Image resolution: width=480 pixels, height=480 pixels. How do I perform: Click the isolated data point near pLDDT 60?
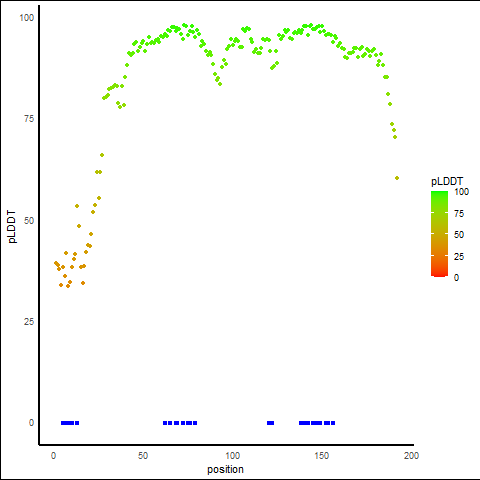click(x=397, y=178)
